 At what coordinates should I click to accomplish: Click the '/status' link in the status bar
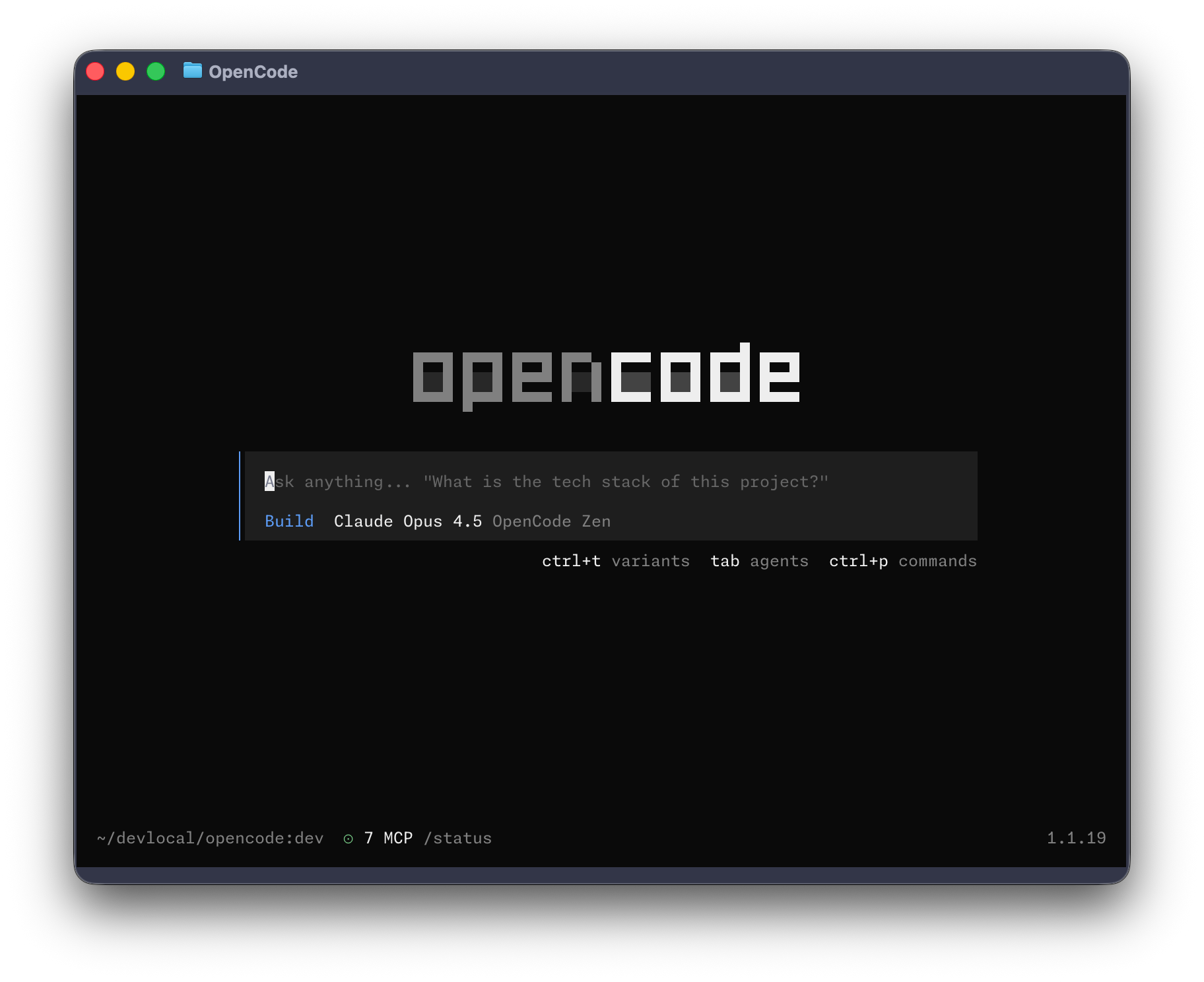point(457,837)
